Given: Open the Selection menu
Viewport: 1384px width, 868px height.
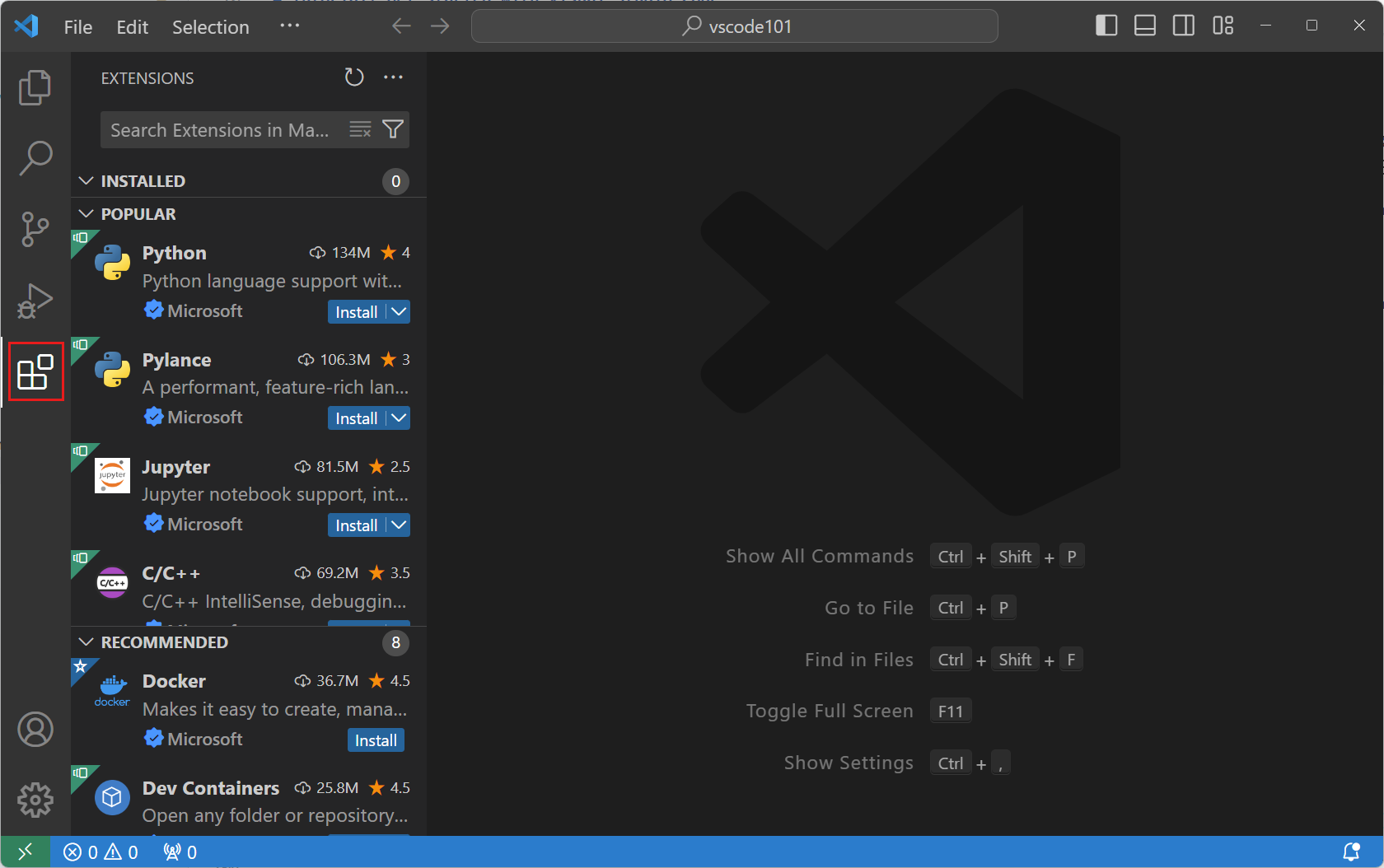Looking at the screenshot, I should (210, 26).
